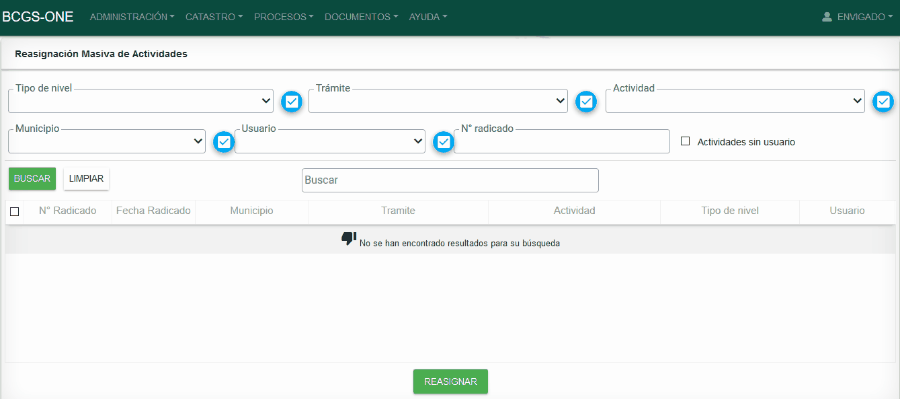Click the blue check icon beside Actividad
The image size is (900, 399).
[x=883, y=102]
